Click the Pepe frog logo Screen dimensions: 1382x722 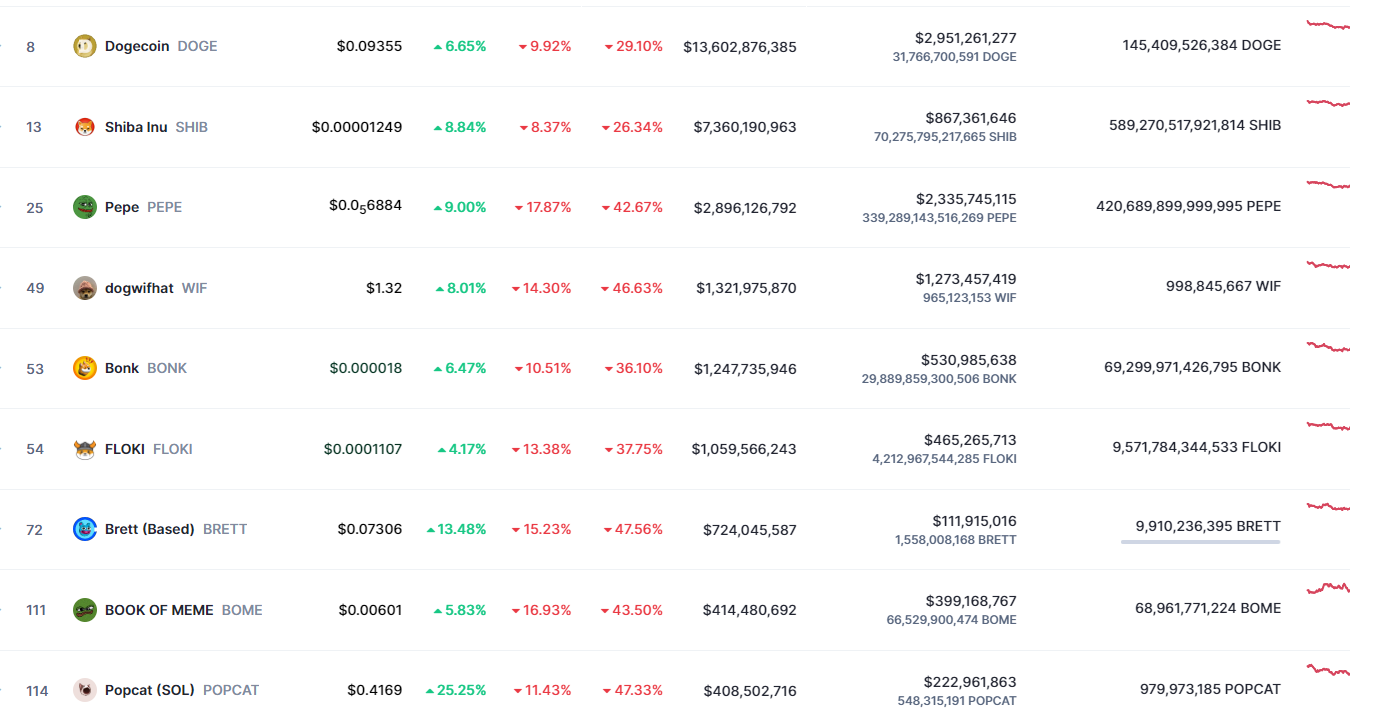[85, 207]
